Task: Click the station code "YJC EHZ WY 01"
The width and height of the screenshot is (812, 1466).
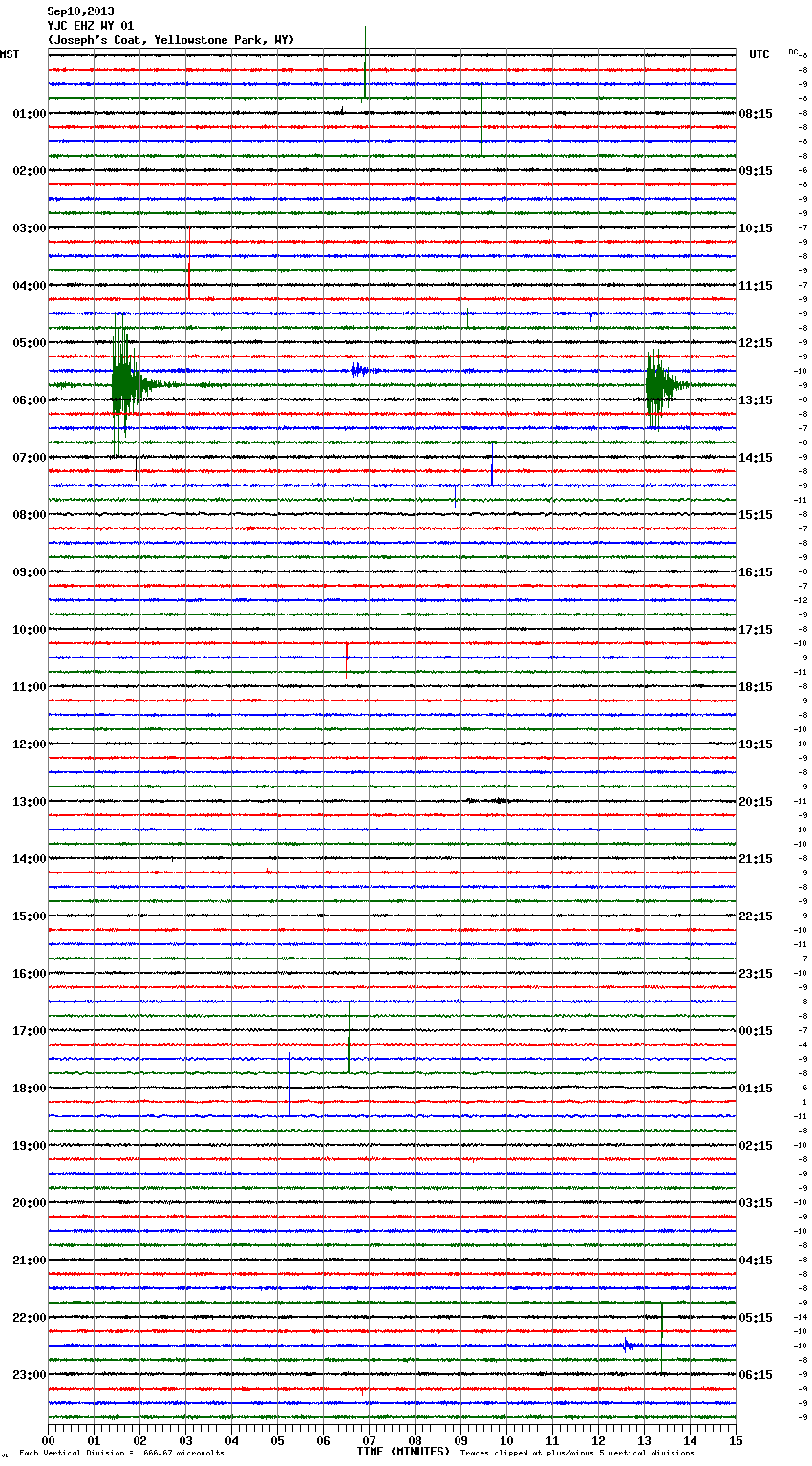Action: pos(91,26)
